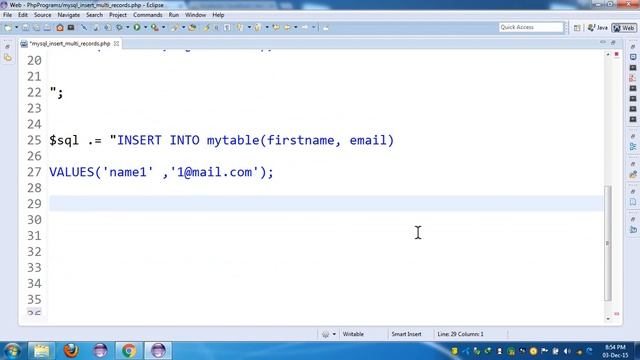Click the Open Perspective icon

[x=577, y=28]
